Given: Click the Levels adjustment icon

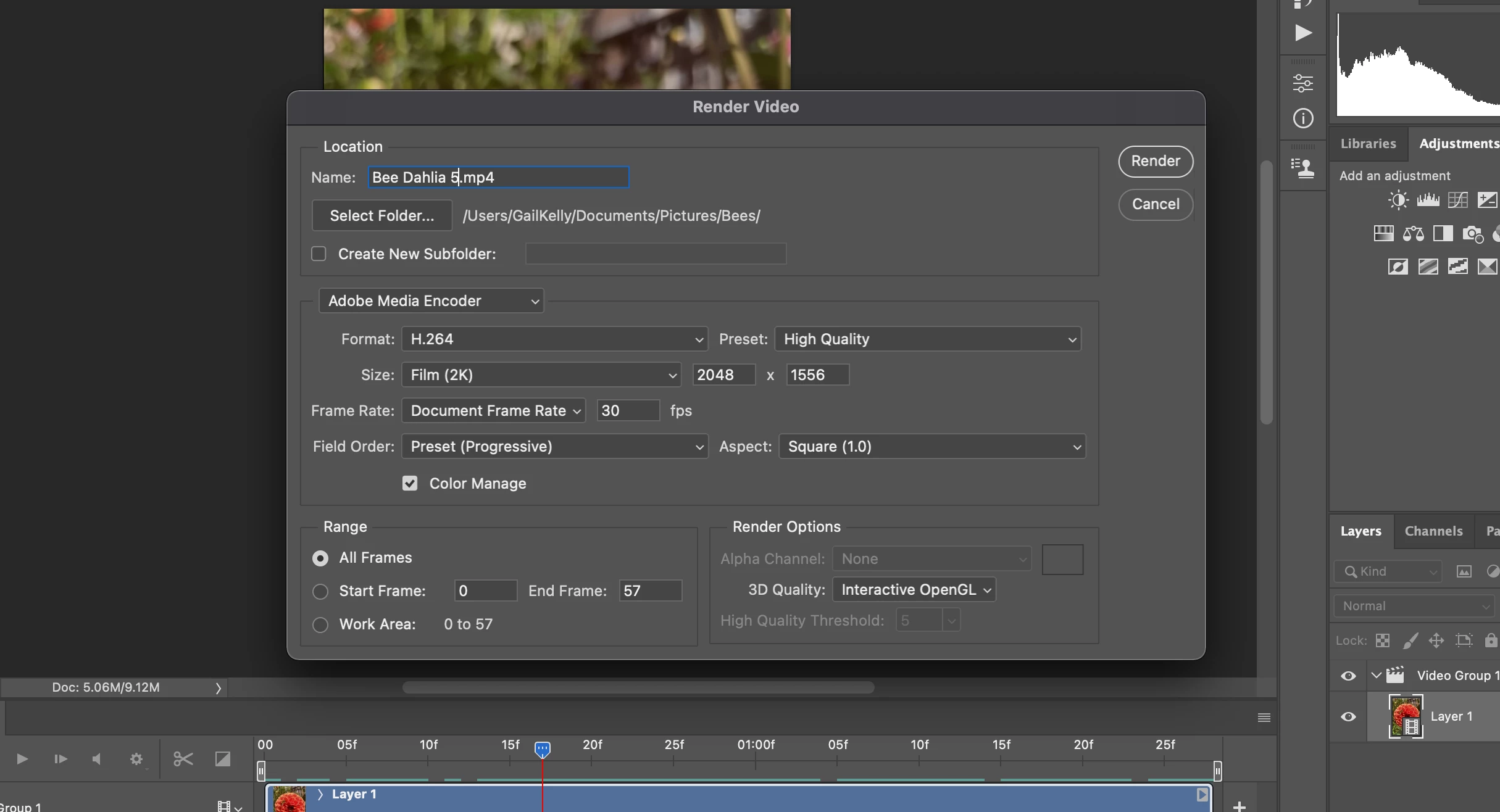Looking at the screenshot, I should [x=1428, y=200].
